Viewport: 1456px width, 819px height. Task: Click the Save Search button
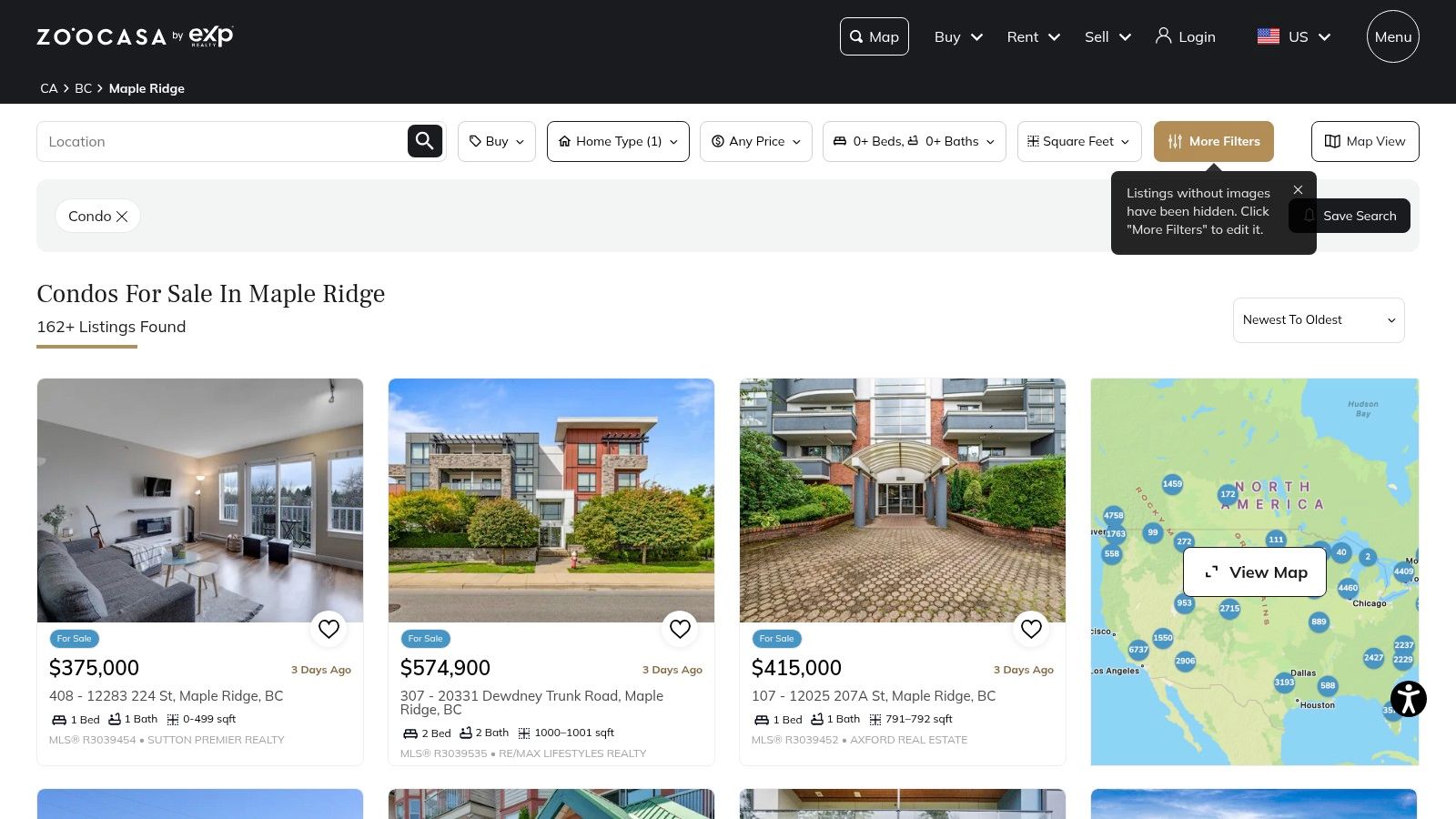pyautogui.click(x=1350, y=216)
